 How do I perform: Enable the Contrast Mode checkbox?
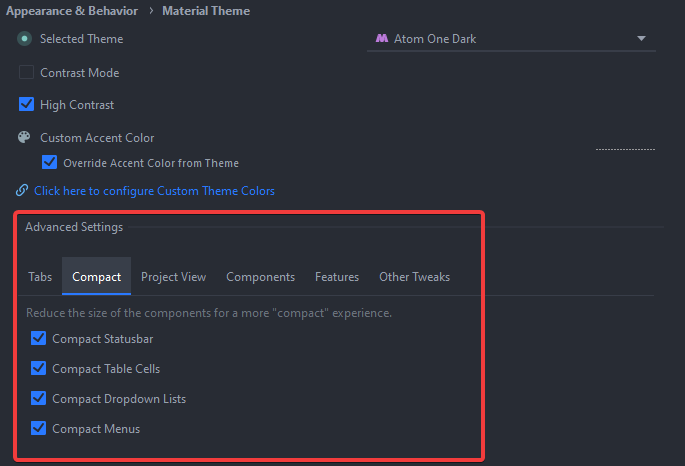(x=26, y=73)
